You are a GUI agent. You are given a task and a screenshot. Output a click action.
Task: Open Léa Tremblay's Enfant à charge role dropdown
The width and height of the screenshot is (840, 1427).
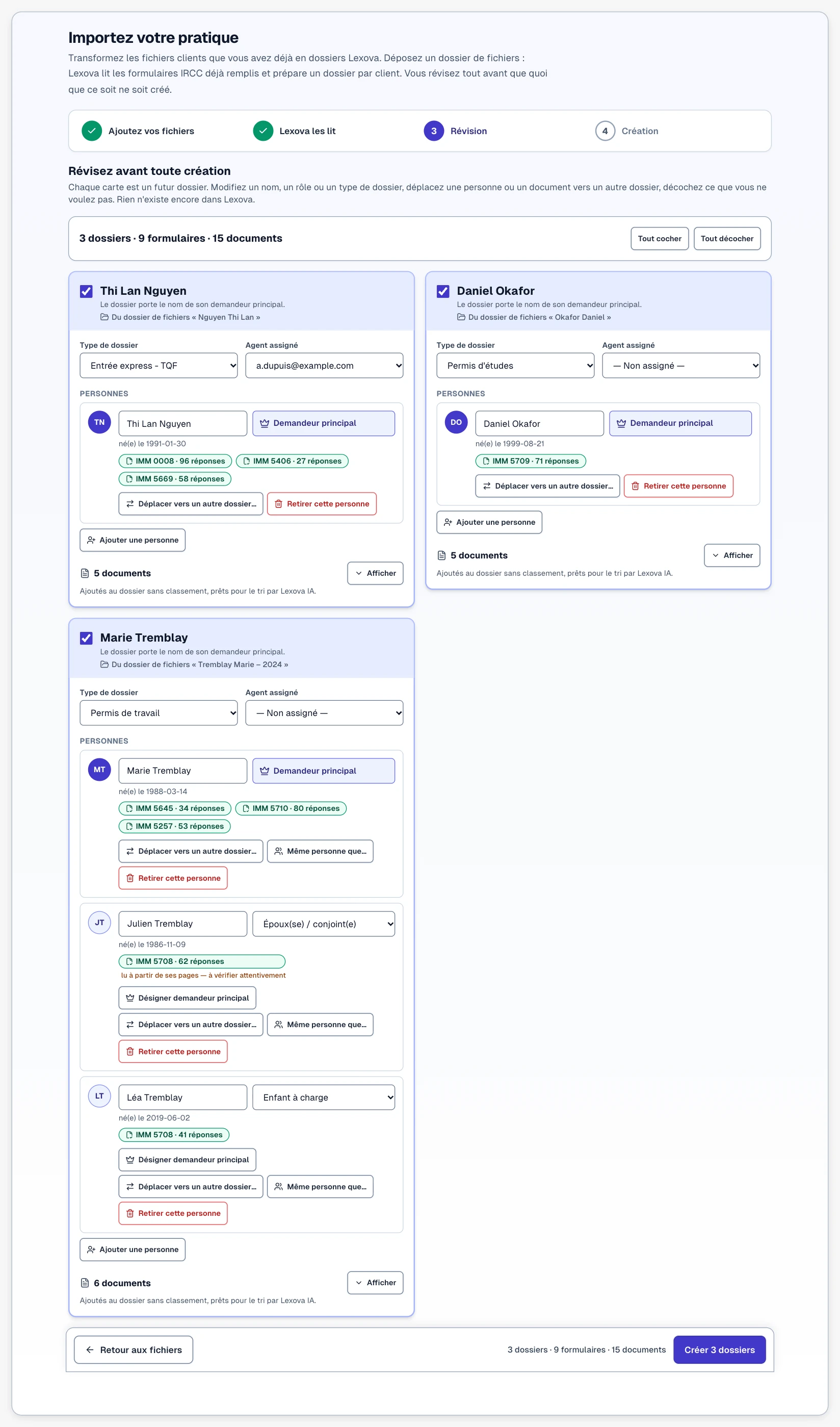pyautogui.click(x=324, y=1098)
